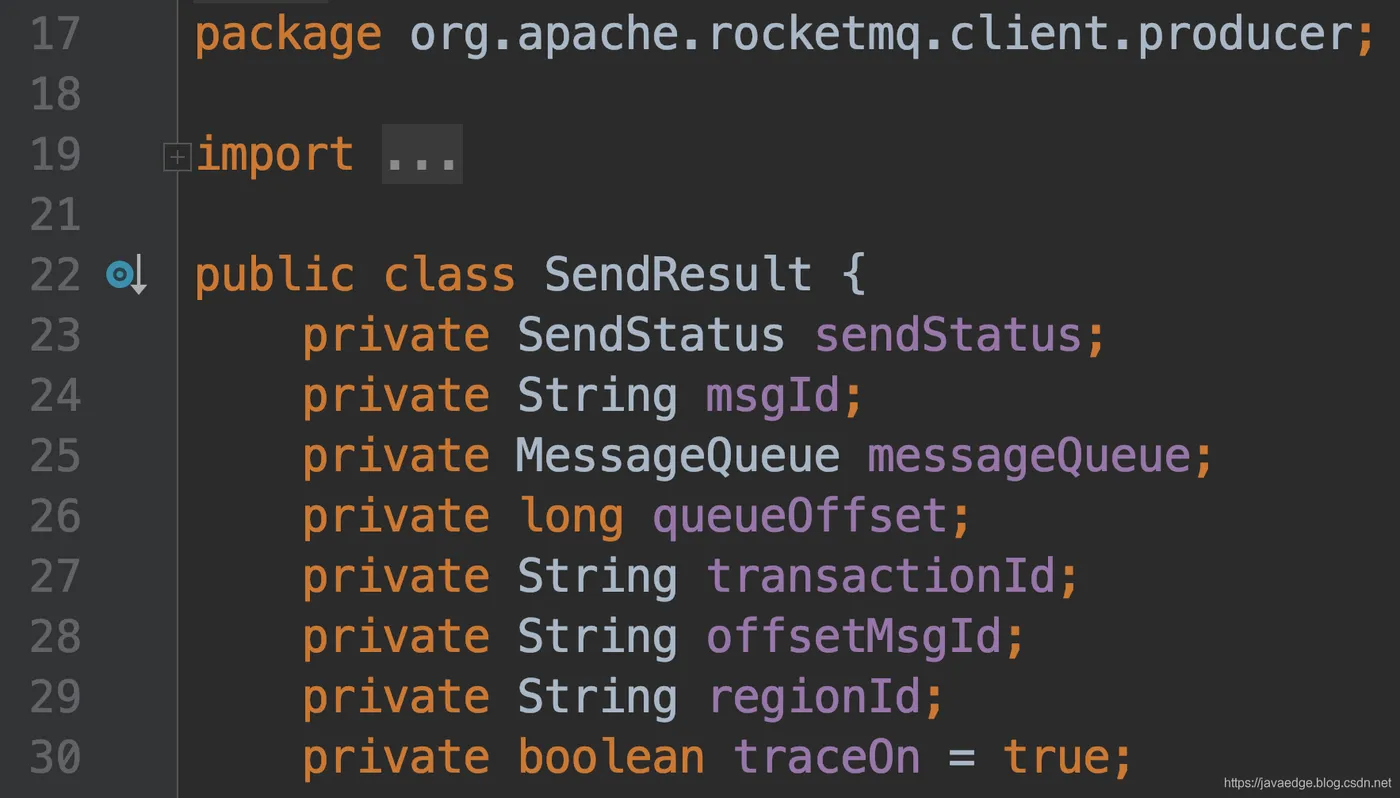The width and height of the screenshot is (1400, 798).
Task: Click line number 30 in the gutter
Action: point(55,757)
